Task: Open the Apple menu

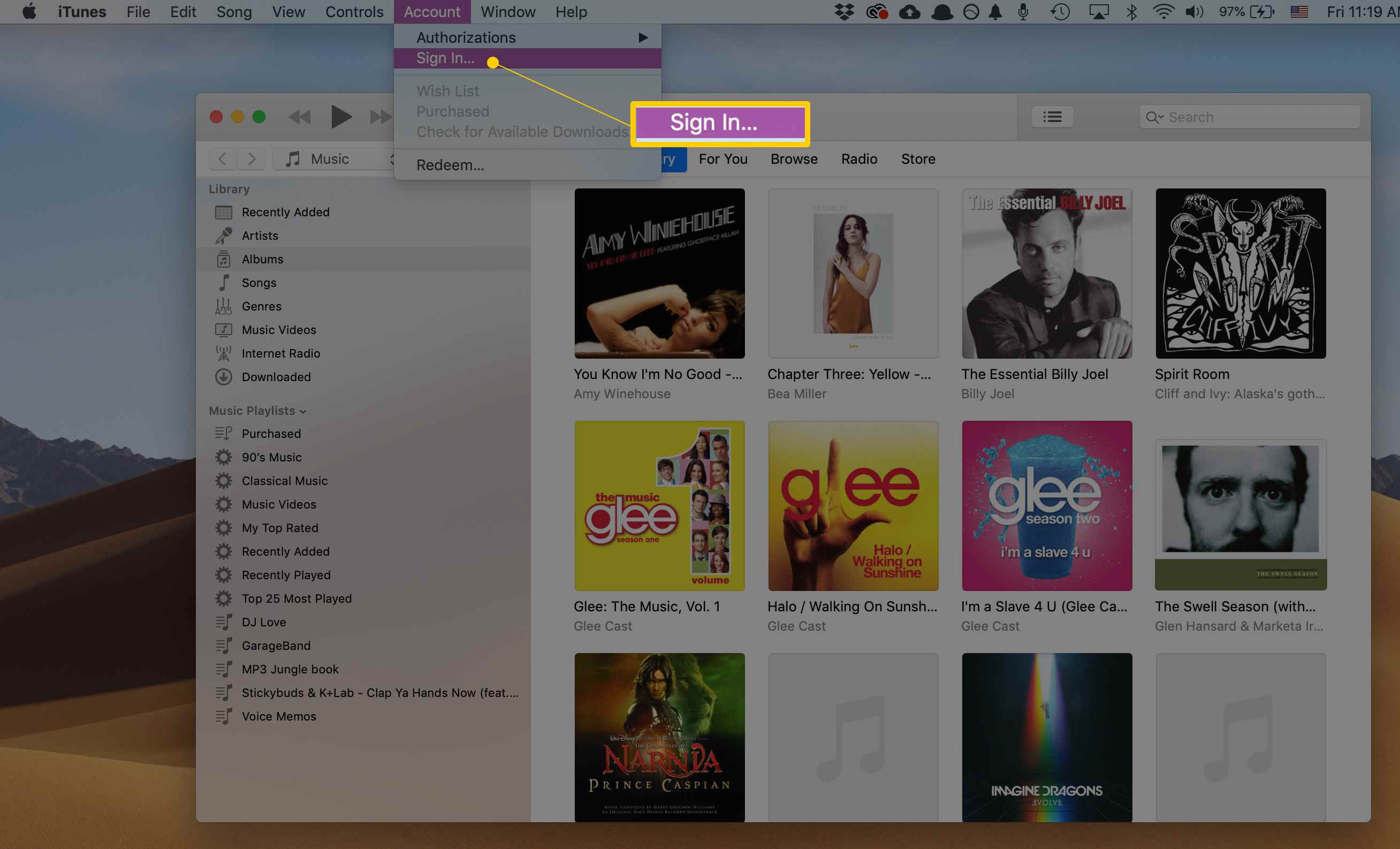Action: (x=29, y=11)
